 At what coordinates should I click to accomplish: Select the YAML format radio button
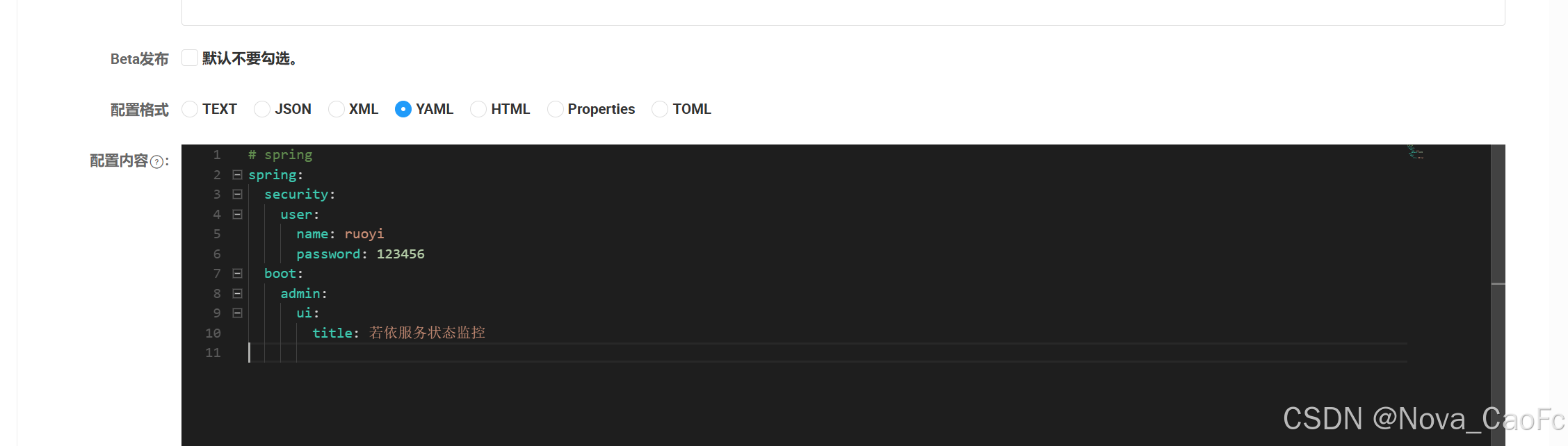click(x=403, y=109)
